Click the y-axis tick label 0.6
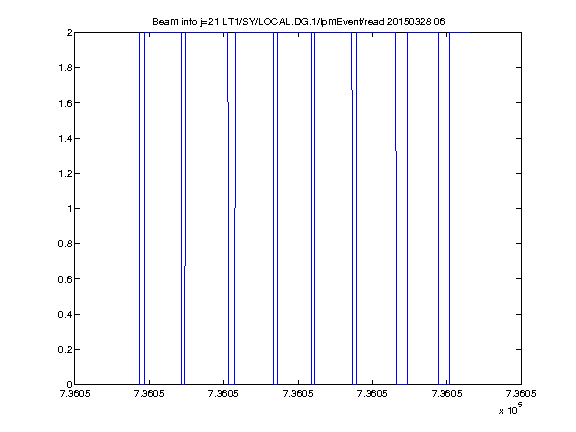 pos(65,279)
